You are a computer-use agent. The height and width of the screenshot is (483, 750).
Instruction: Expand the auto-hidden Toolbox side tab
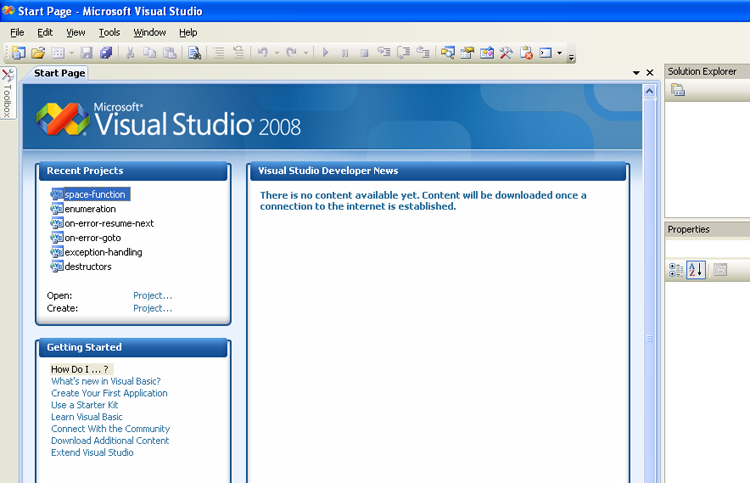(8, 93)
